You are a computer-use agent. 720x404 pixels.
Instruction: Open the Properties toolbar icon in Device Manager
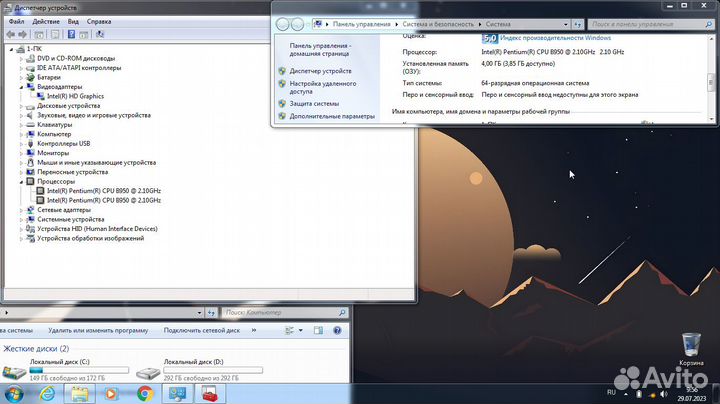coord(55,34)
